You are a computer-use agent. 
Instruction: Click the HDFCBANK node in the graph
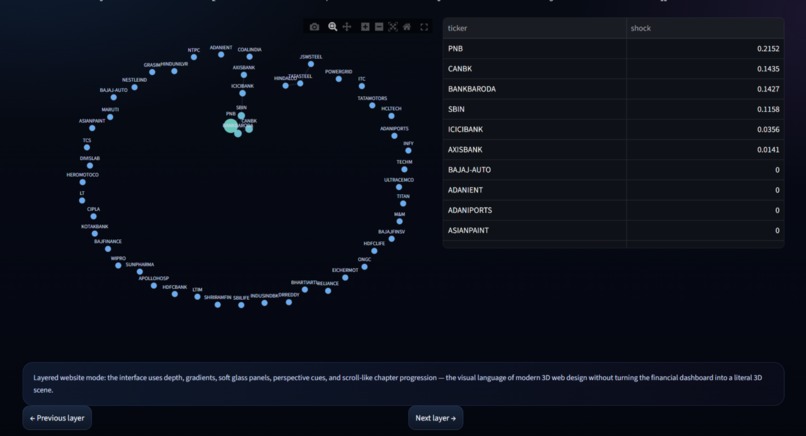[x=175, y=294]
